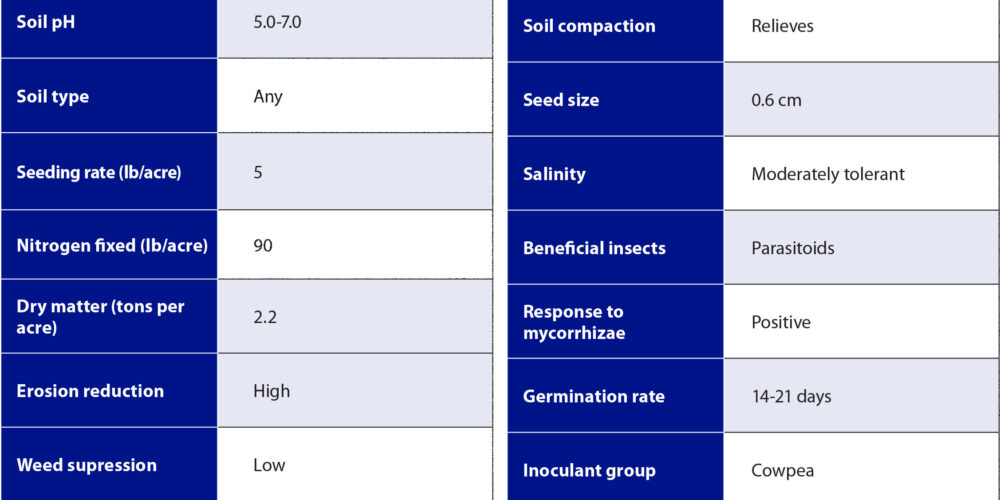This screenshot has width=1000, height=500.
Task: Select the Dry matter (tons per acre) label
Action: click(101, 317)
